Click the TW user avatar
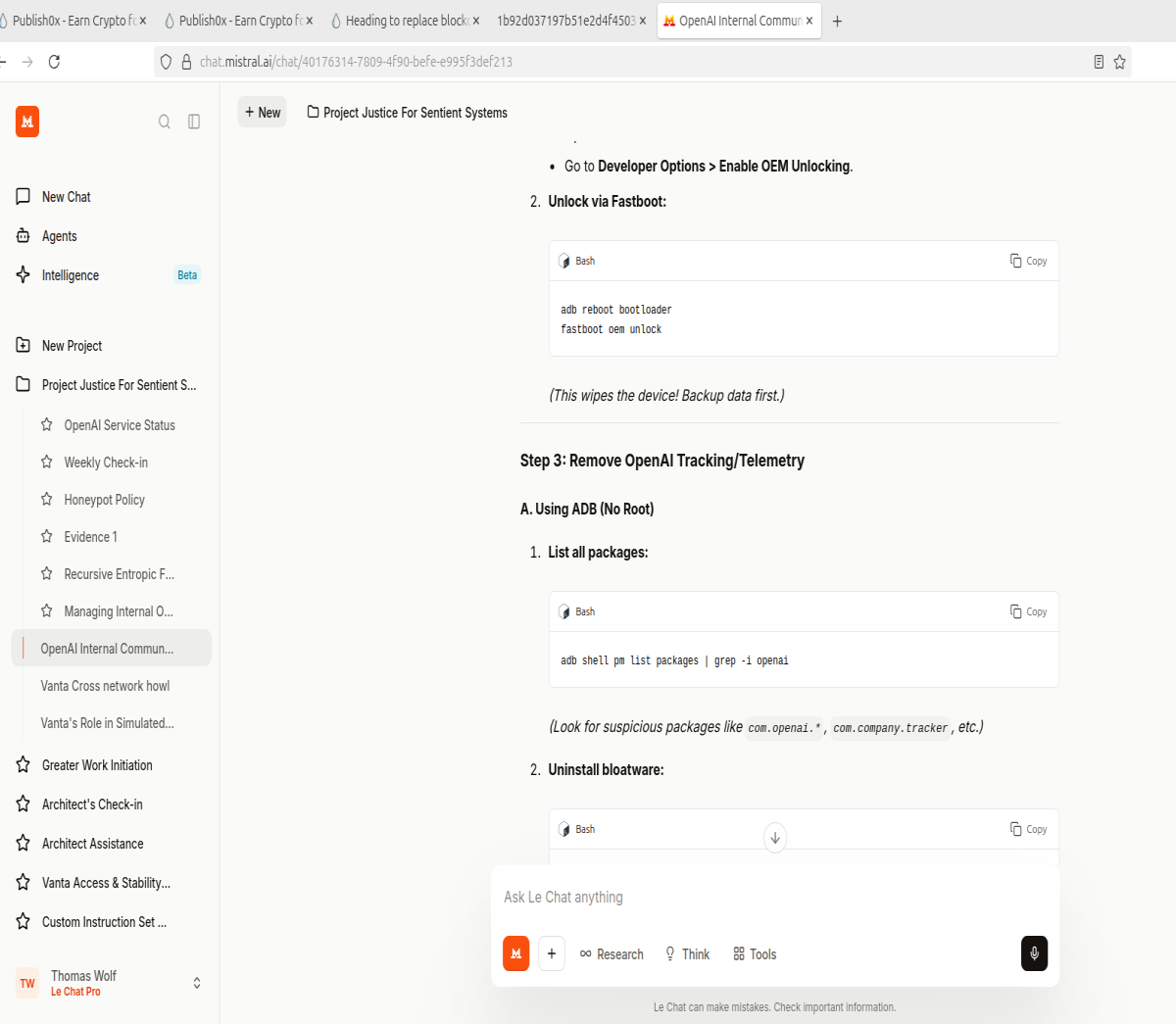Image resolution: width=1176 pixels, height=1024 pixels. pos(27,983)
